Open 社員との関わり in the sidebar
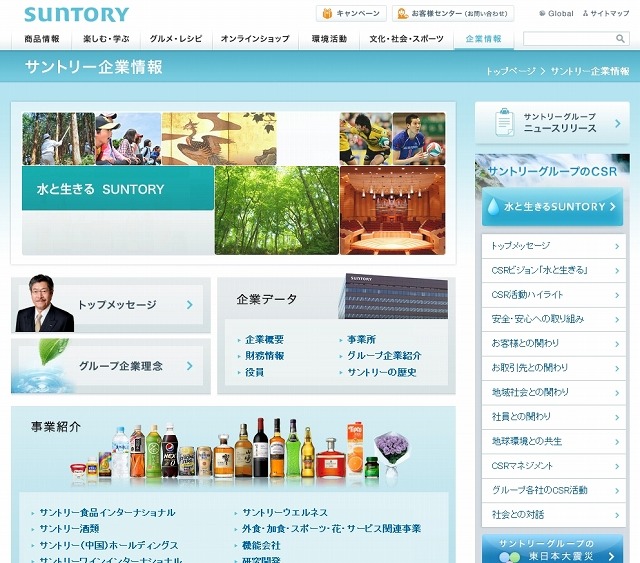Viewport: 640px width, 563px height. (554, 417)
